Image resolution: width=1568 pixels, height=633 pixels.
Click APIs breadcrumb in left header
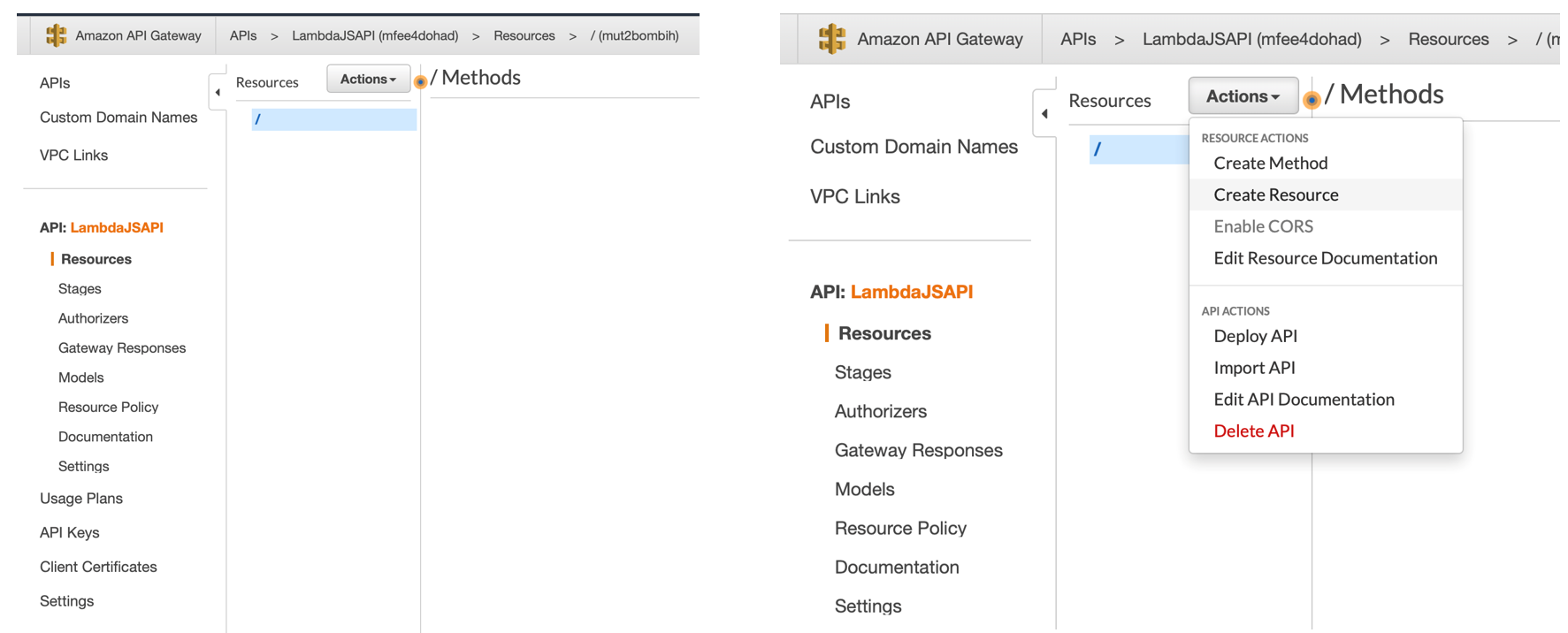coord(243,35)
